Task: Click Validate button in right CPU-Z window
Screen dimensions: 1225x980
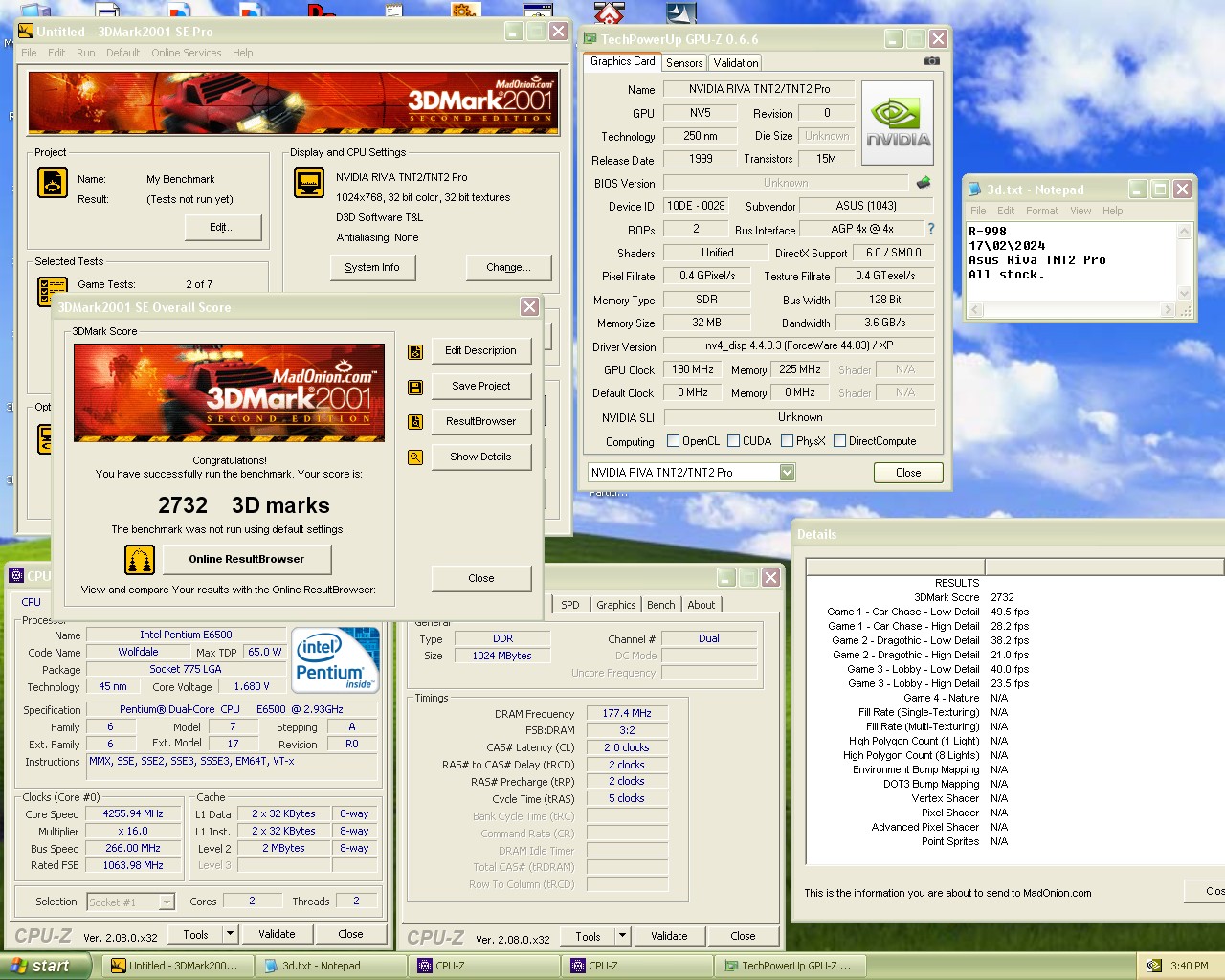Action: [669, 936]
